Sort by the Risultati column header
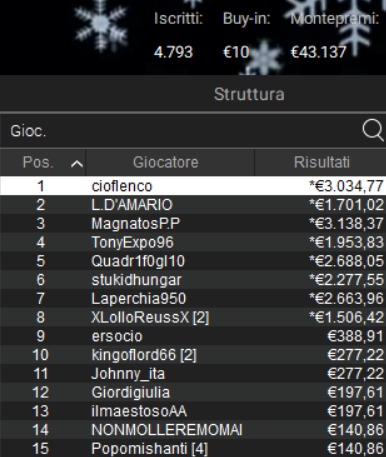Viewport: 386px width, 457px height. point(321,162)
